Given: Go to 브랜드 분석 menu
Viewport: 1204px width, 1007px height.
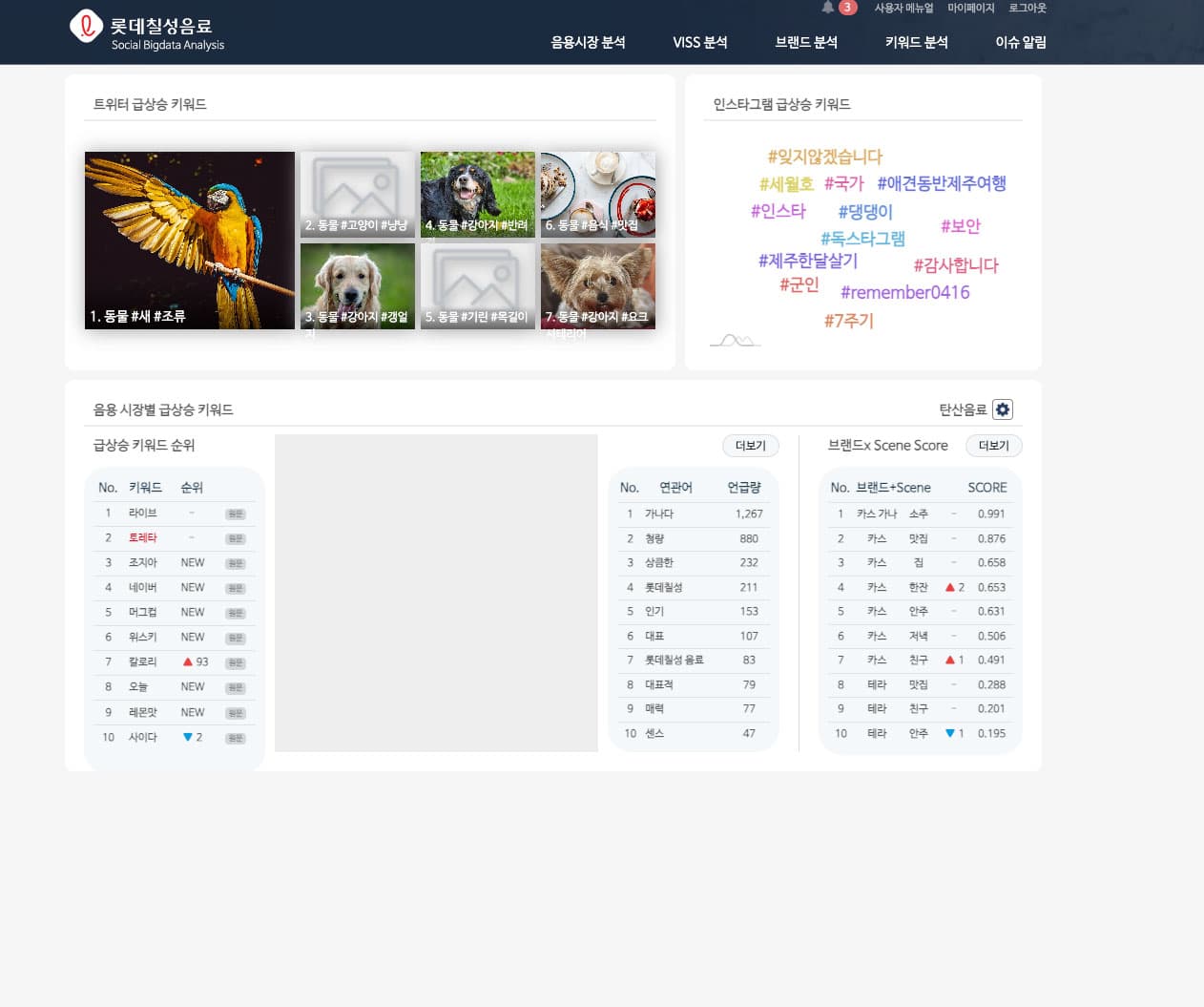Looking at the screenshot, I should point(806,42).
